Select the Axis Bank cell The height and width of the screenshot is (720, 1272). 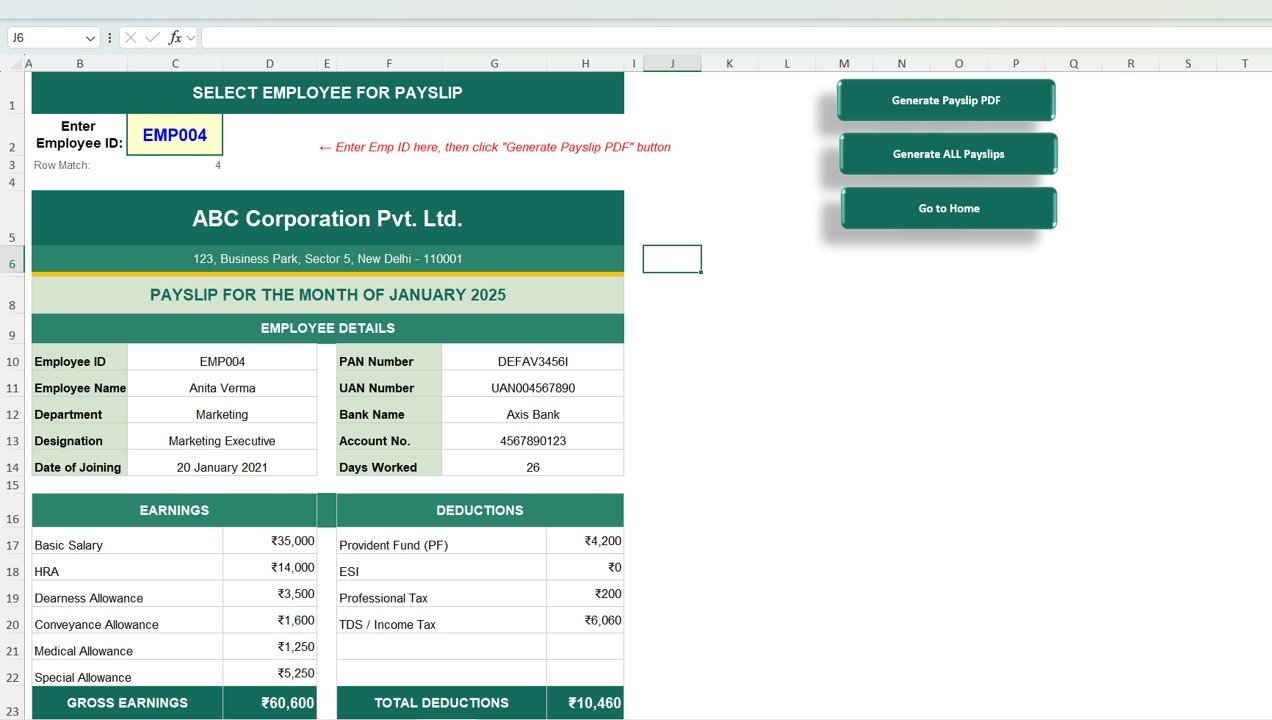click(532, 414)
